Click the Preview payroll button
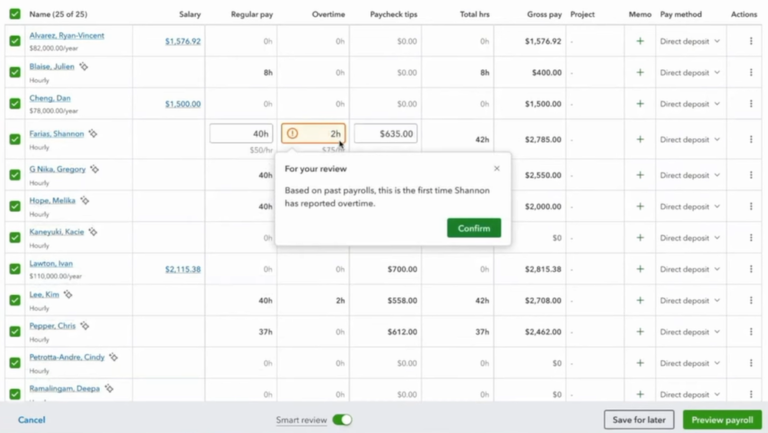The image size is (768, 433). pyautogui.click(x=722, y=420)
